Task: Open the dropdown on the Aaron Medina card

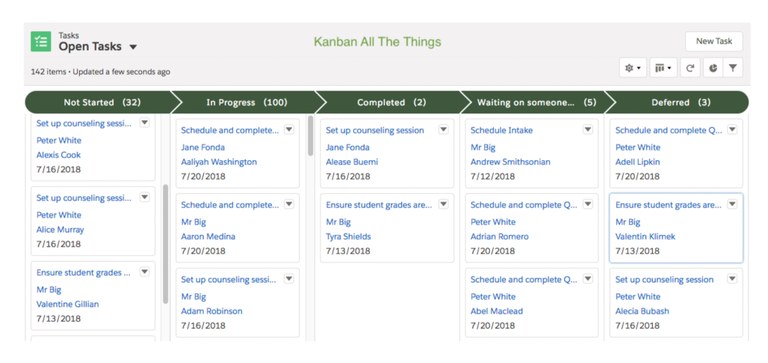Action: (289, 204)
